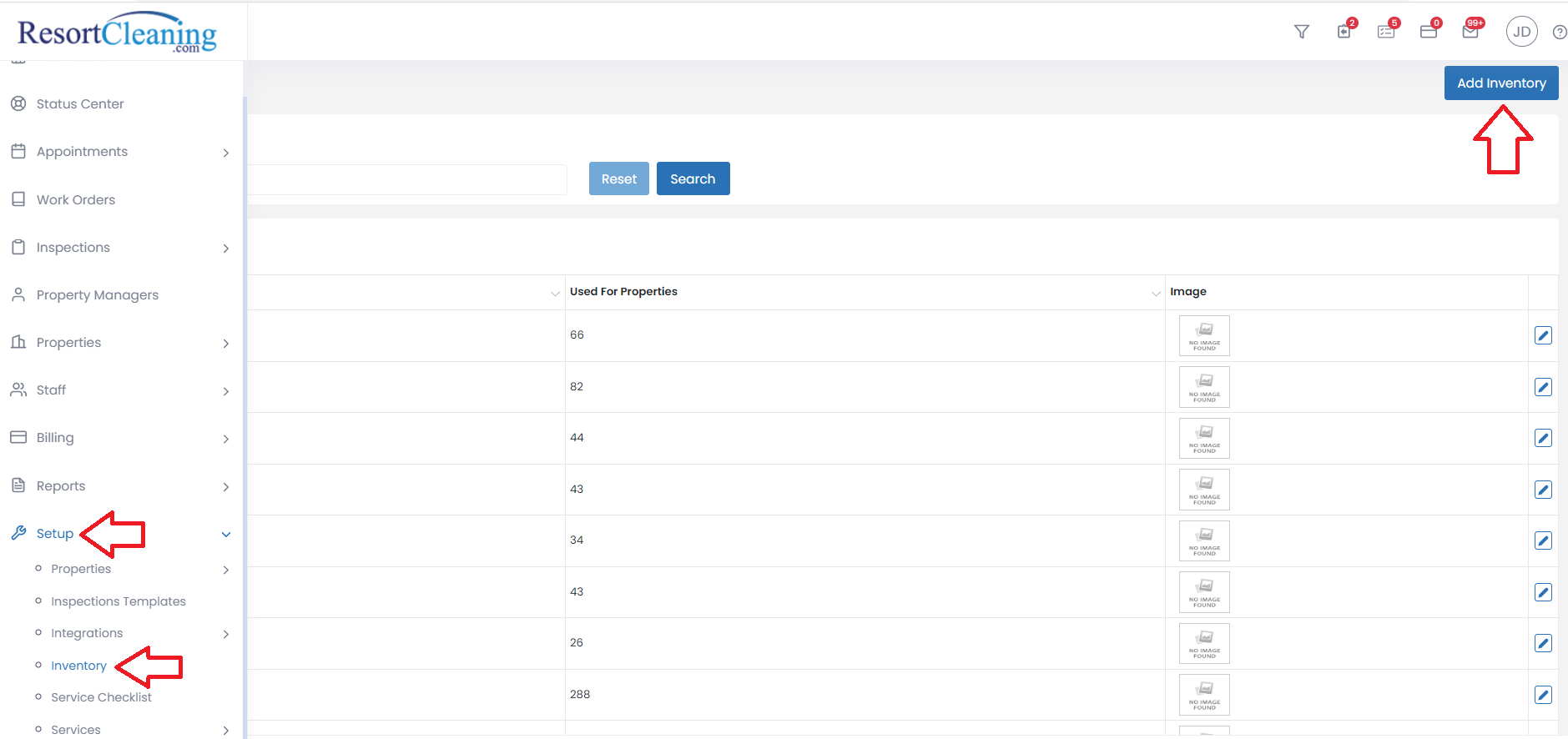Click the Search button
The image size is (1568, 739).
tap(693, 179)
